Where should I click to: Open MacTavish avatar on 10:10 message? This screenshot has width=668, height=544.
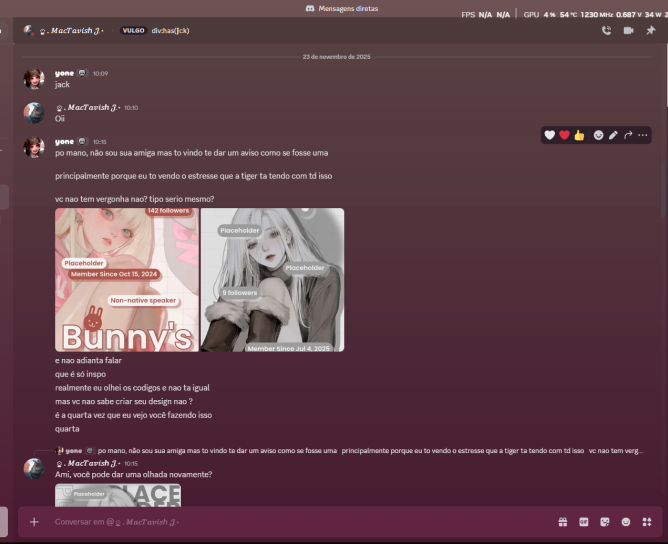[x=34, y=113]
